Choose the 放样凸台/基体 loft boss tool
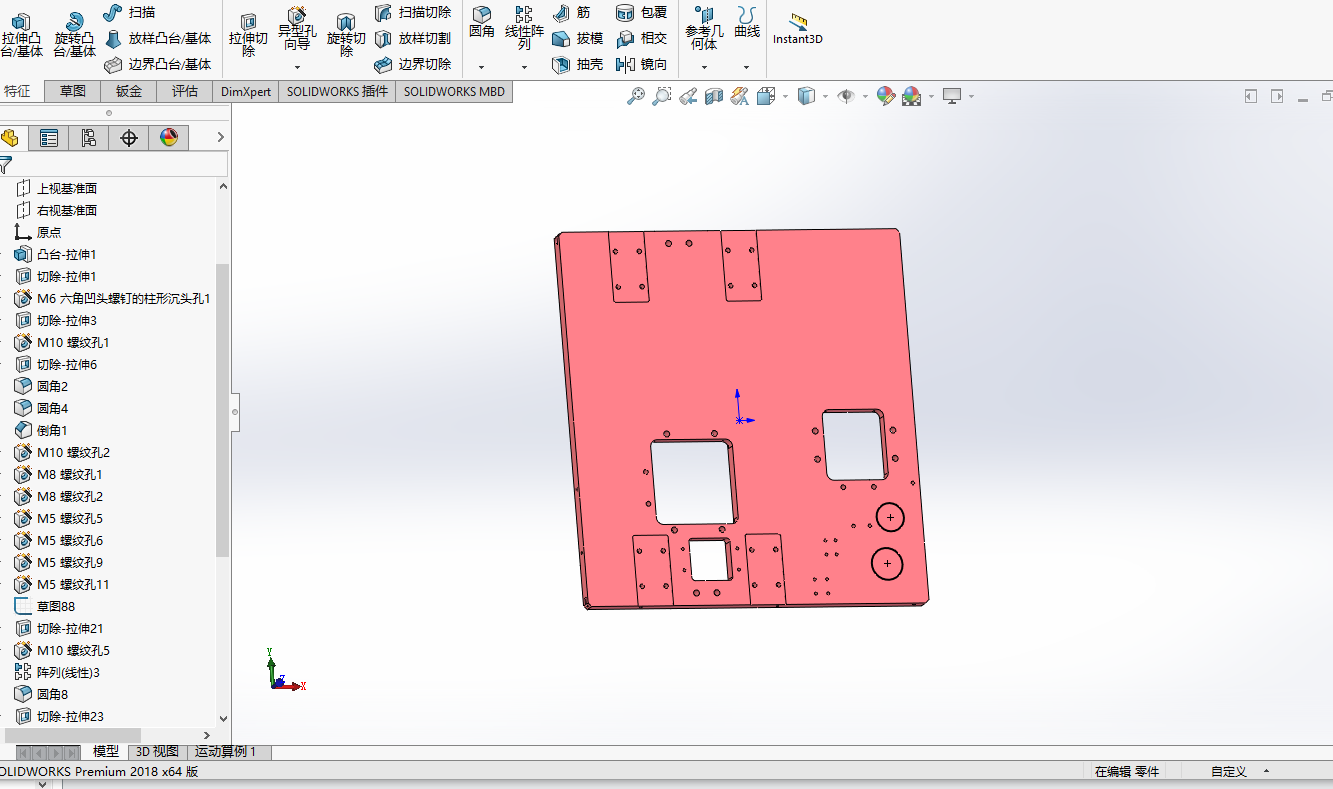 click(158, 38)
